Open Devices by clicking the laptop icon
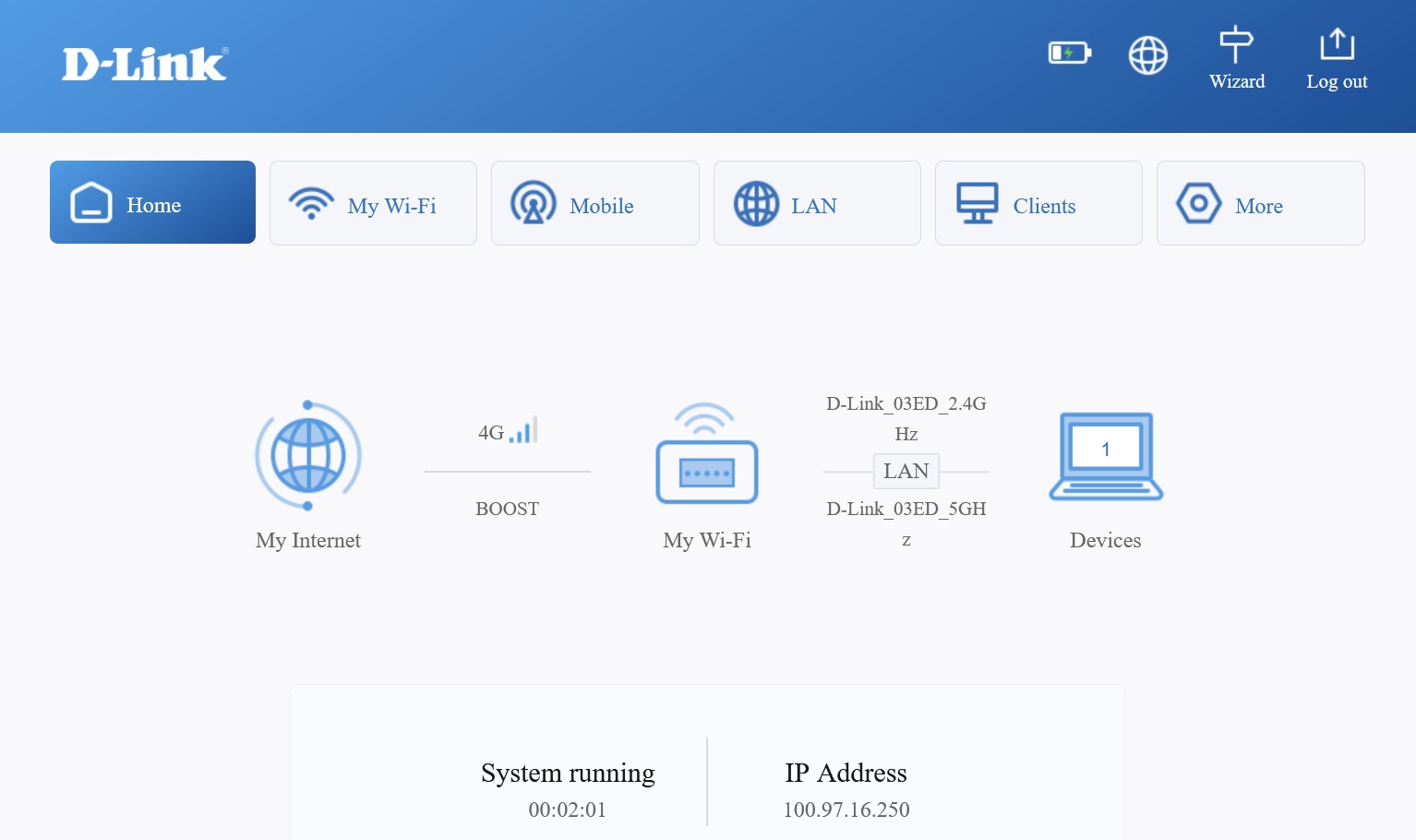 tap(1105, 457)
